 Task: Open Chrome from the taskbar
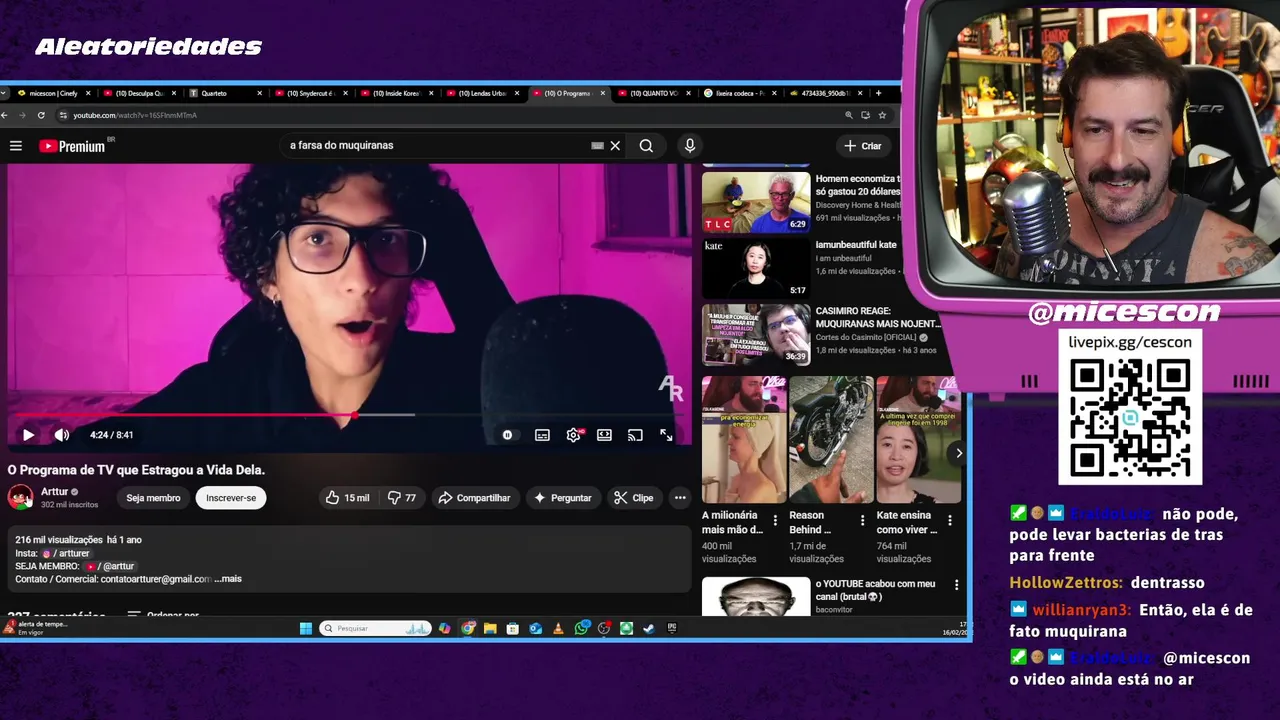[467, 628]
